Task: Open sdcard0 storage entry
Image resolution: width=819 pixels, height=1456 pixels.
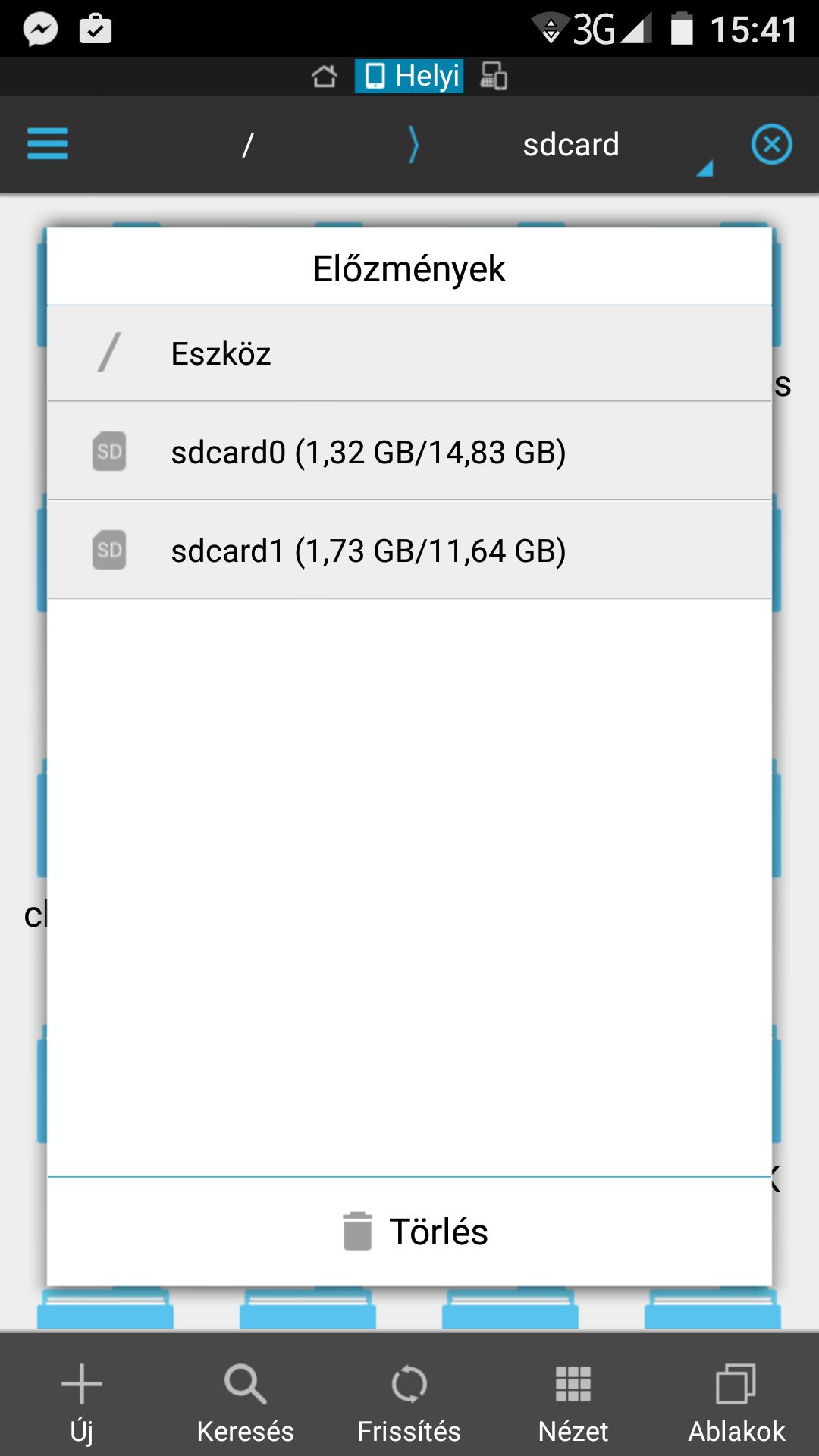Action: [x=409, y=451]
